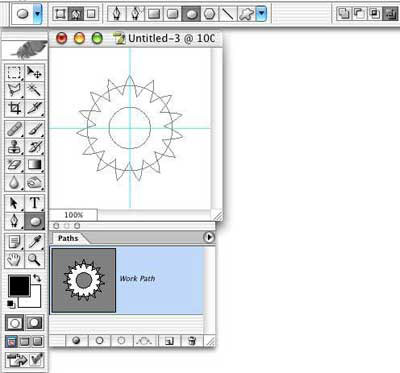Select the Eyedropper tool
Screen dimensions: 400x373
(35, 242)
